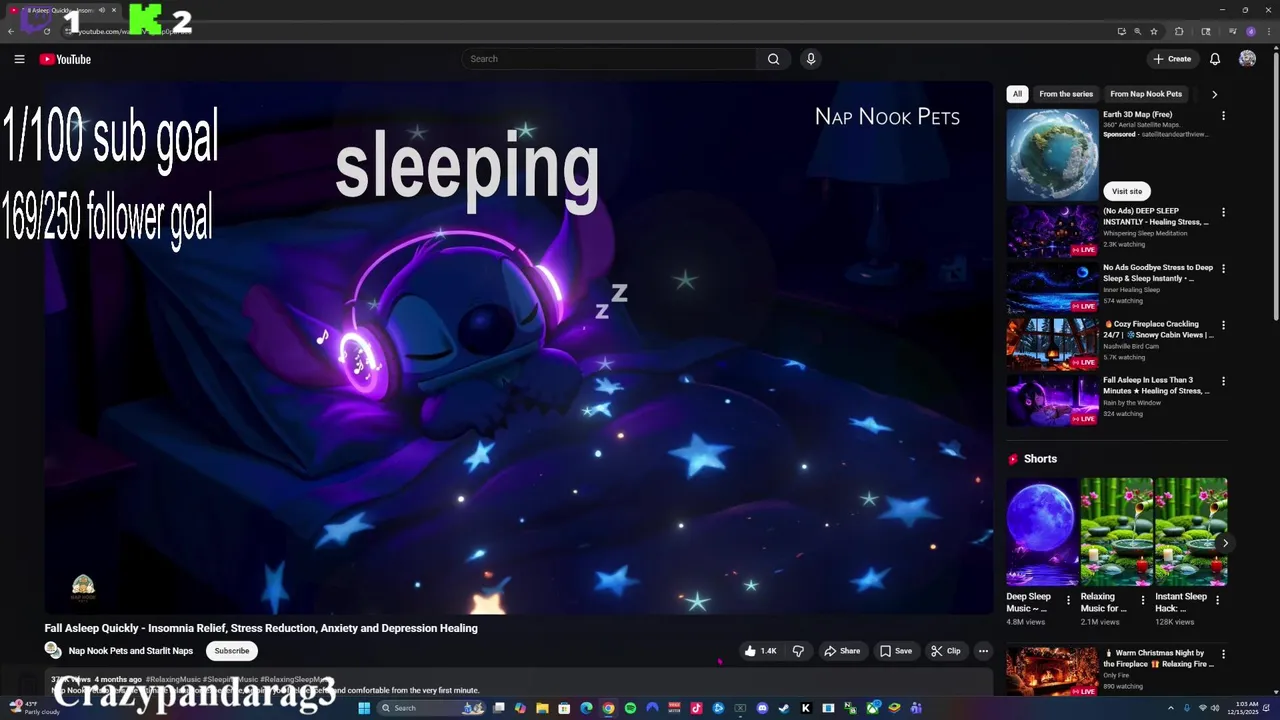
Task: Open Deep Sleep Music short thumbnail
Action: [x=1042, y=531]
